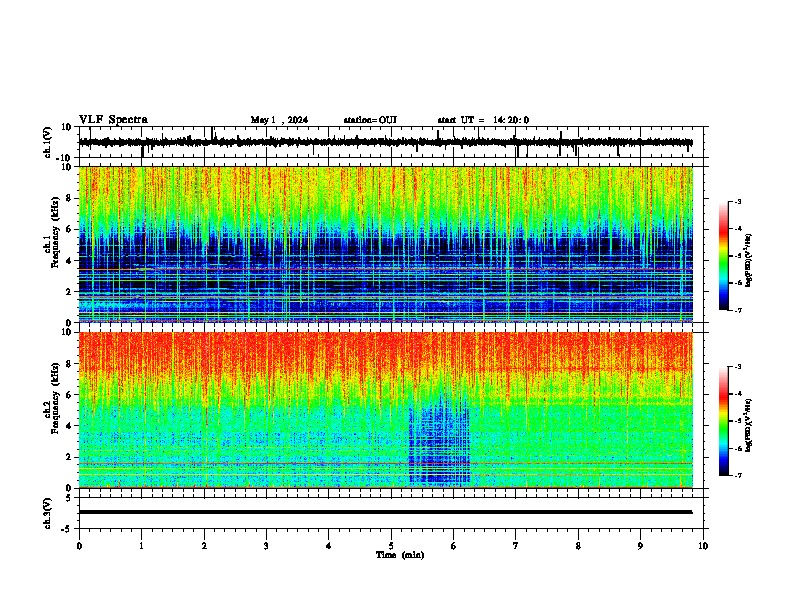Click the ch.1 voltage waveform trace
This screenshot has width=792, height=612.
tap(385, 142)
